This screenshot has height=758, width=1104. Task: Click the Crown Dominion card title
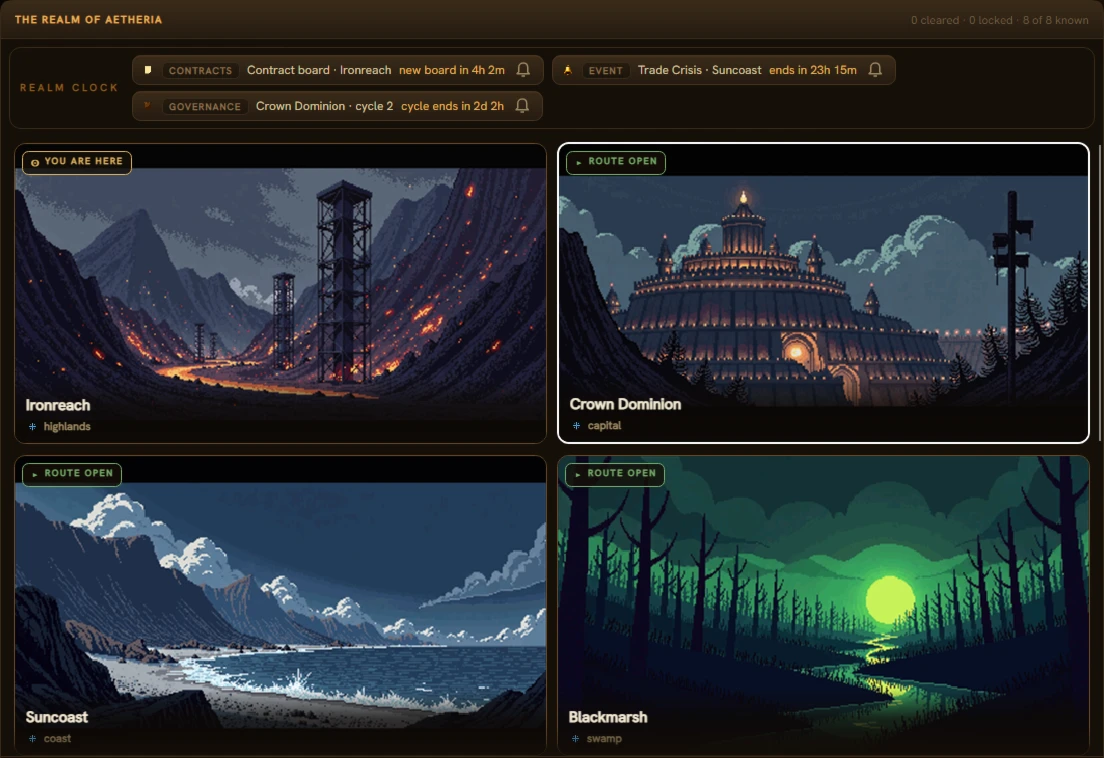(625, 404)
